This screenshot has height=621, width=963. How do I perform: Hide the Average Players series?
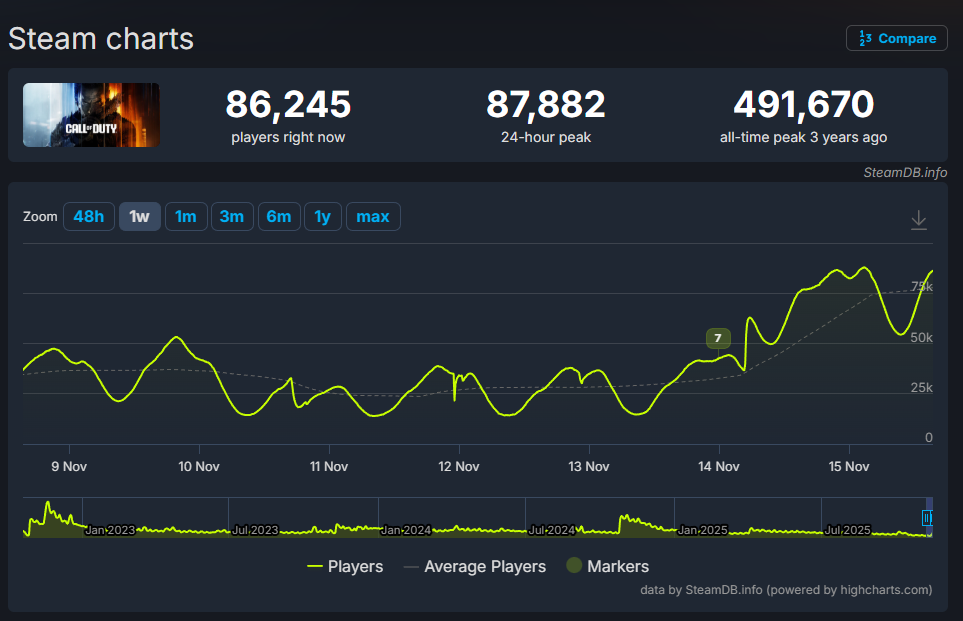tap(475, 566)
